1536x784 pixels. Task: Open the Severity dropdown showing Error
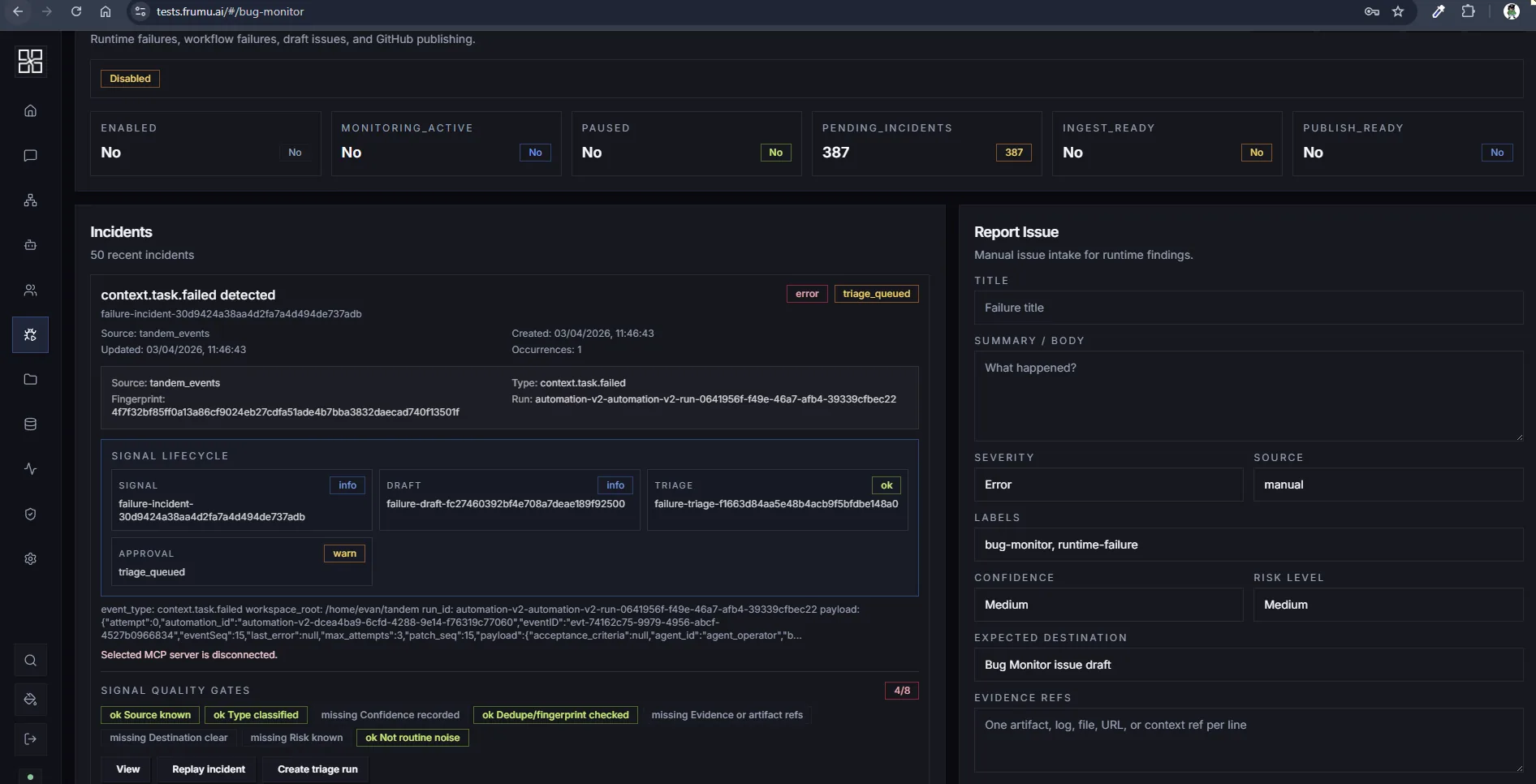pos(1108,485)
